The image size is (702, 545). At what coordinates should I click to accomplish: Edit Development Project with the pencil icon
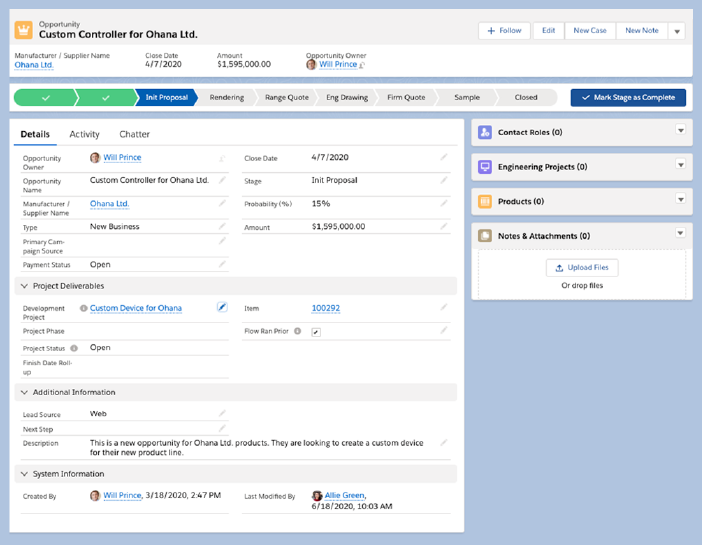(222, 308)
